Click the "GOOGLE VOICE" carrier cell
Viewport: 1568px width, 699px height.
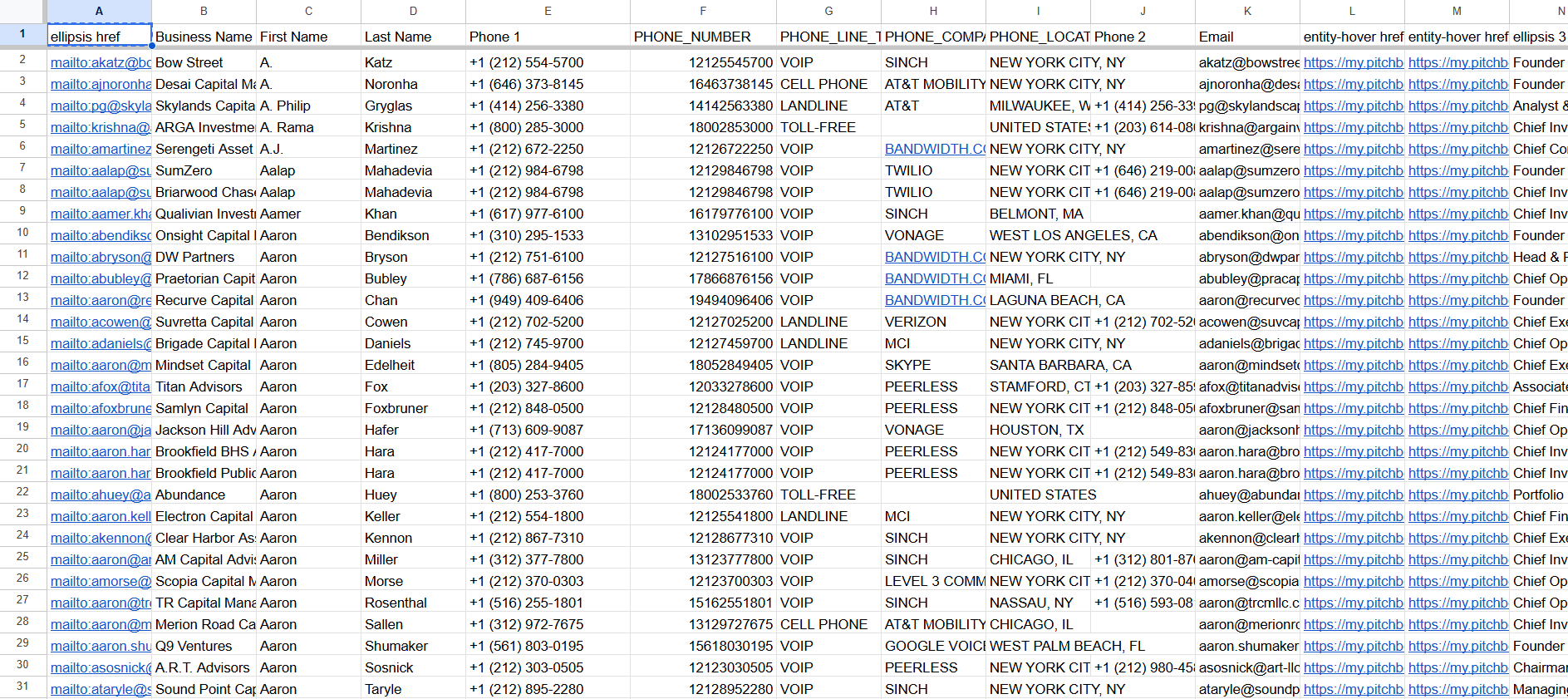pos(933,646)
